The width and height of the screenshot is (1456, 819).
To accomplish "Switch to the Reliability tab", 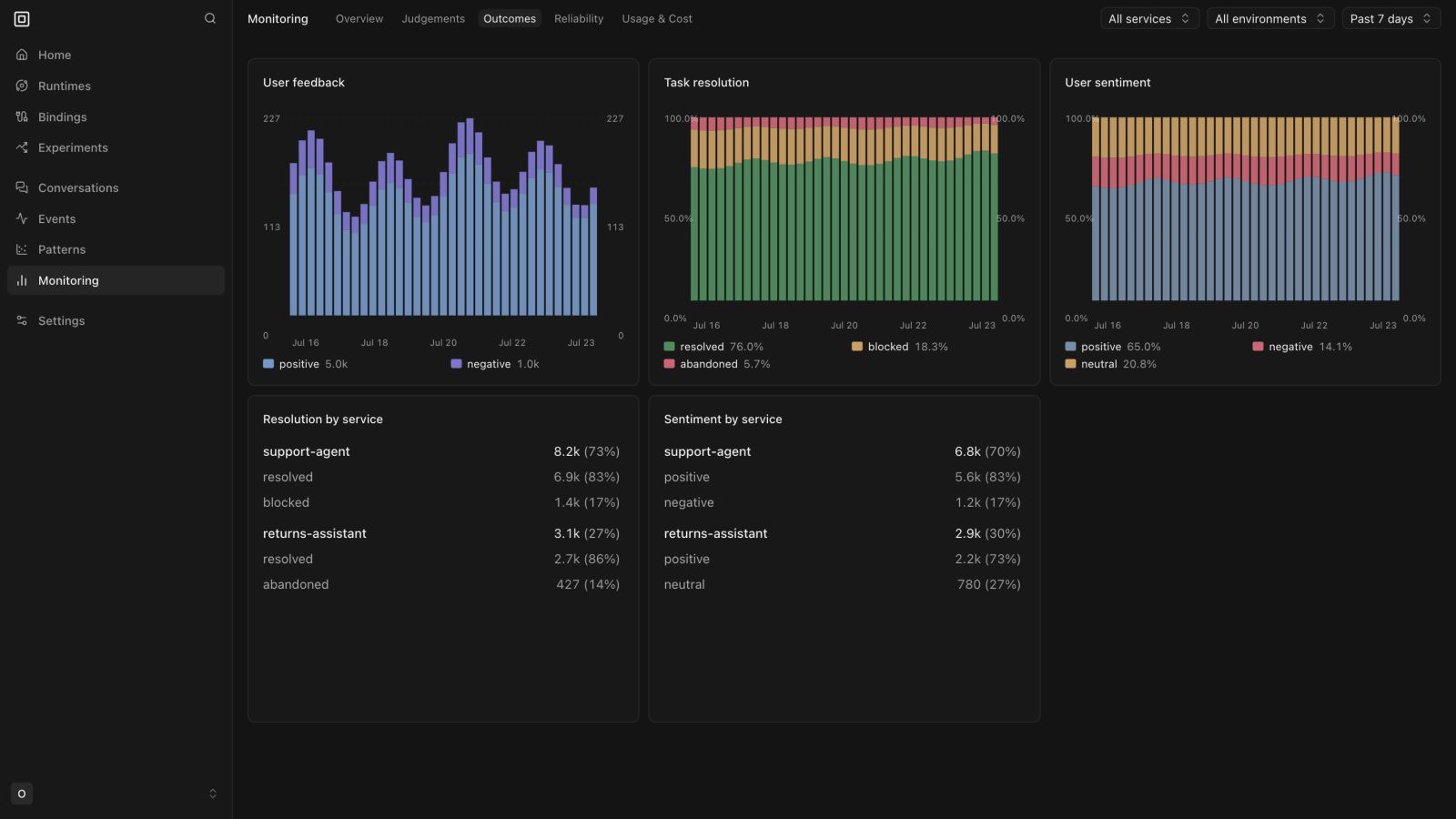I will point(579,18).
